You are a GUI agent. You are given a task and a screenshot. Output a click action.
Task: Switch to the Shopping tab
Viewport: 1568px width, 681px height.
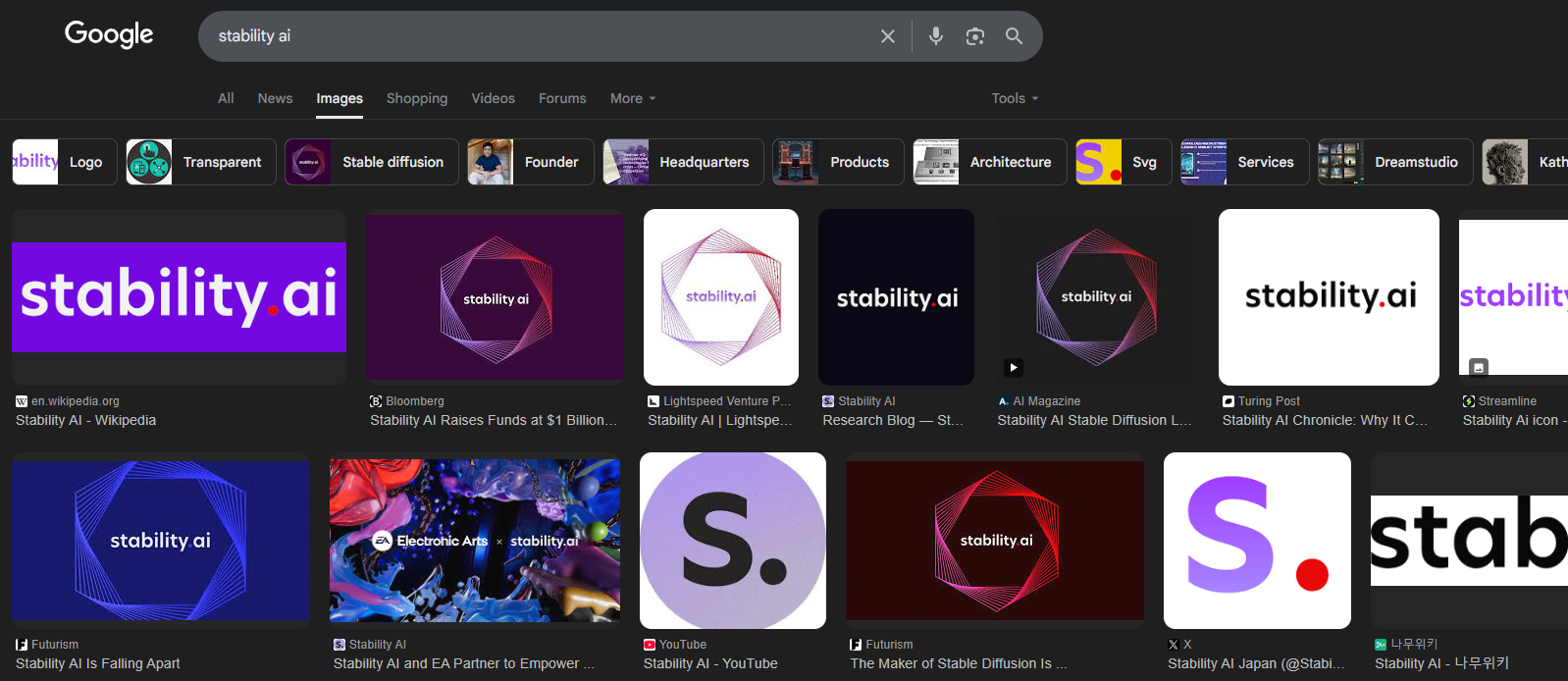(x=417, y=98)
